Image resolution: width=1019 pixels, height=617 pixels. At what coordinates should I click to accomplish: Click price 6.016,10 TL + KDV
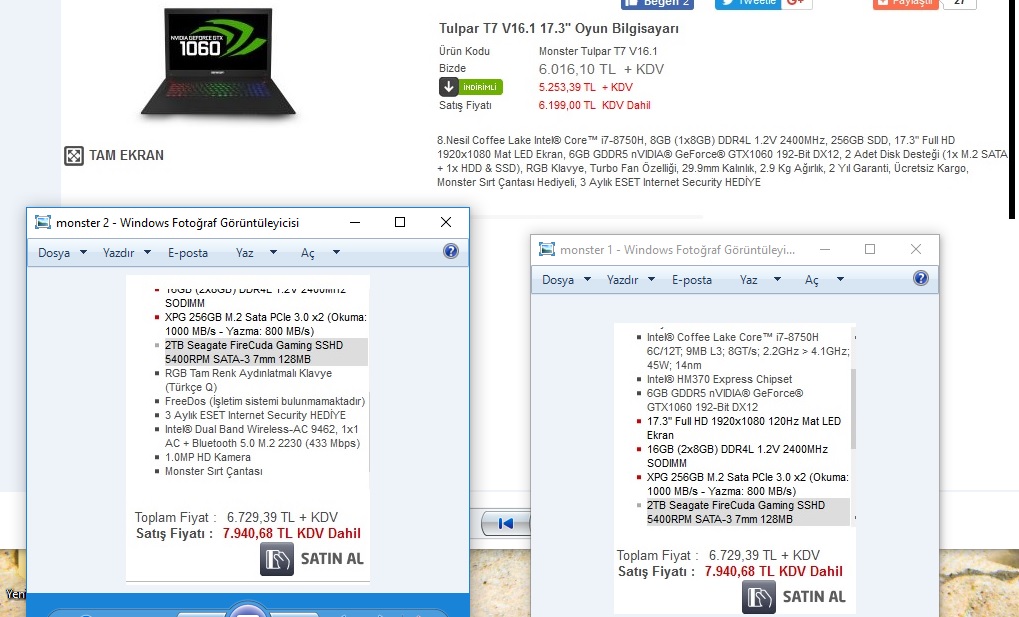tap(601, 69)
